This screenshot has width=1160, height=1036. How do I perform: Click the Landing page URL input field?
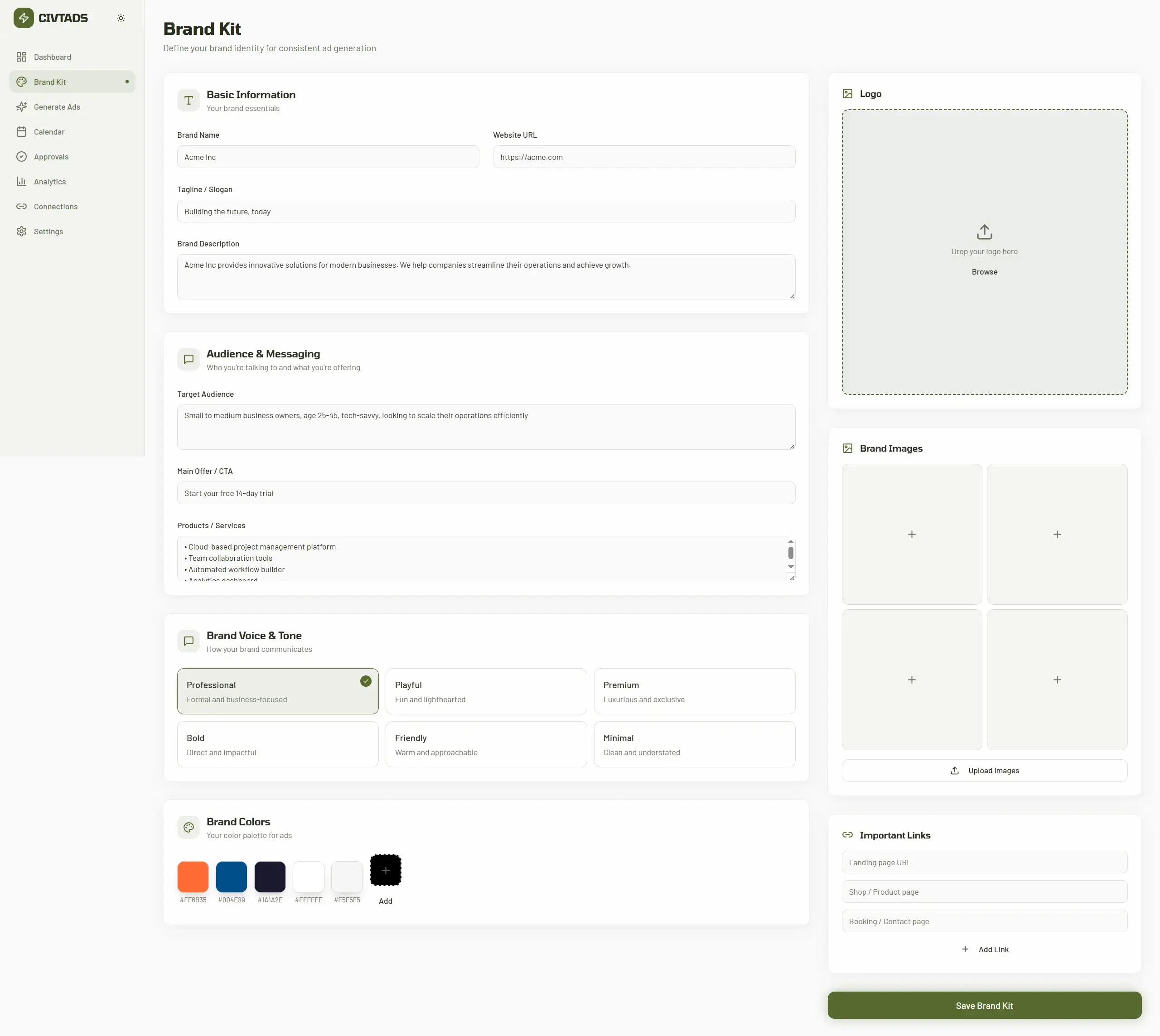point(984,862)
